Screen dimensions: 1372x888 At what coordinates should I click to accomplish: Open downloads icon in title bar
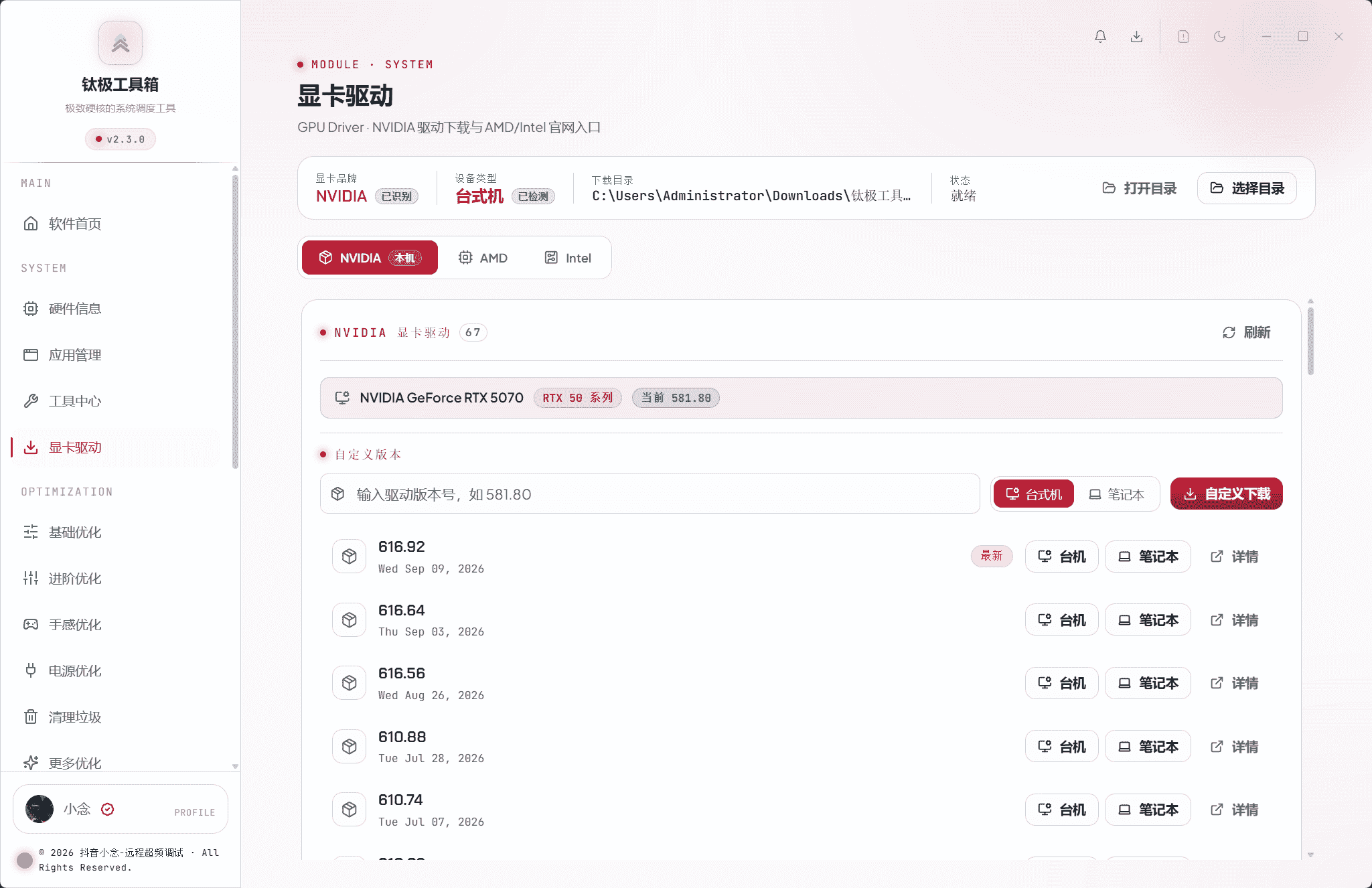click(x=1136, y=36)
